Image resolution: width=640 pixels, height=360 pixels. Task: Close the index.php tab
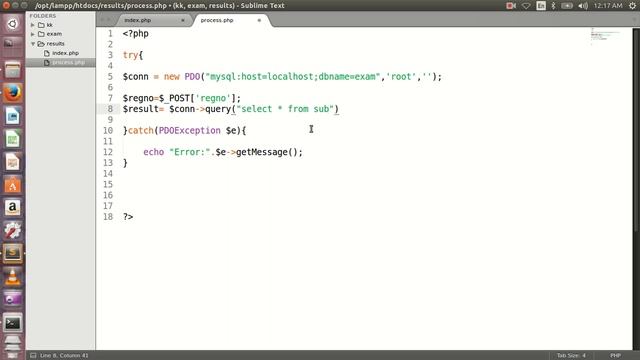[x=183, y=20]
